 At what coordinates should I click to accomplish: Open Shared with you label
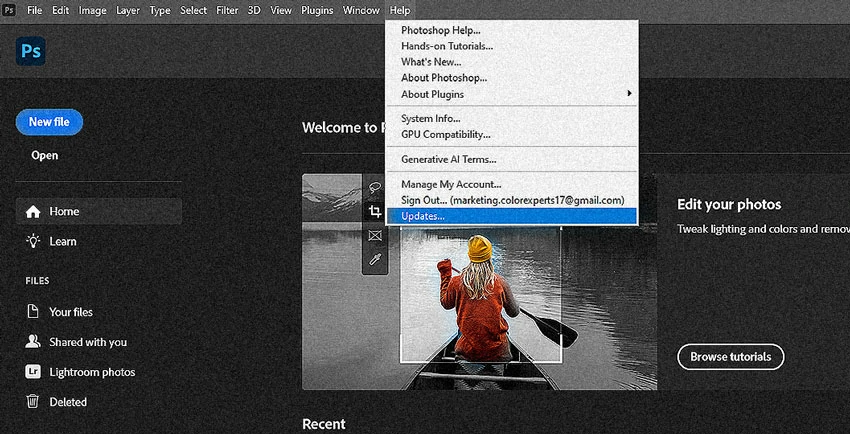(88, 342)
